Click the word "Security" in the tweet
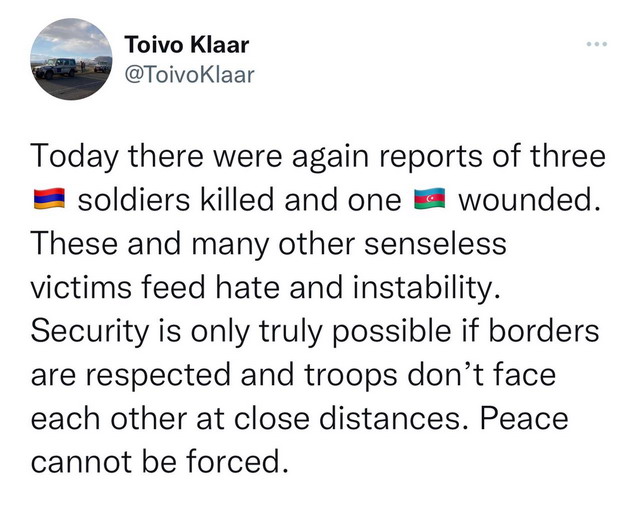The width and height of the screenshot is (640, 526). 88,331
